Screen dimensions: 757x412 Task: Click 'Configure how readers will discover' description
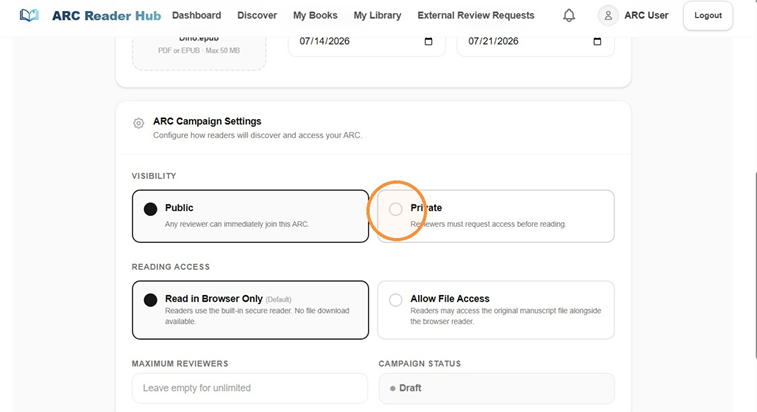(x=257, y=135)
